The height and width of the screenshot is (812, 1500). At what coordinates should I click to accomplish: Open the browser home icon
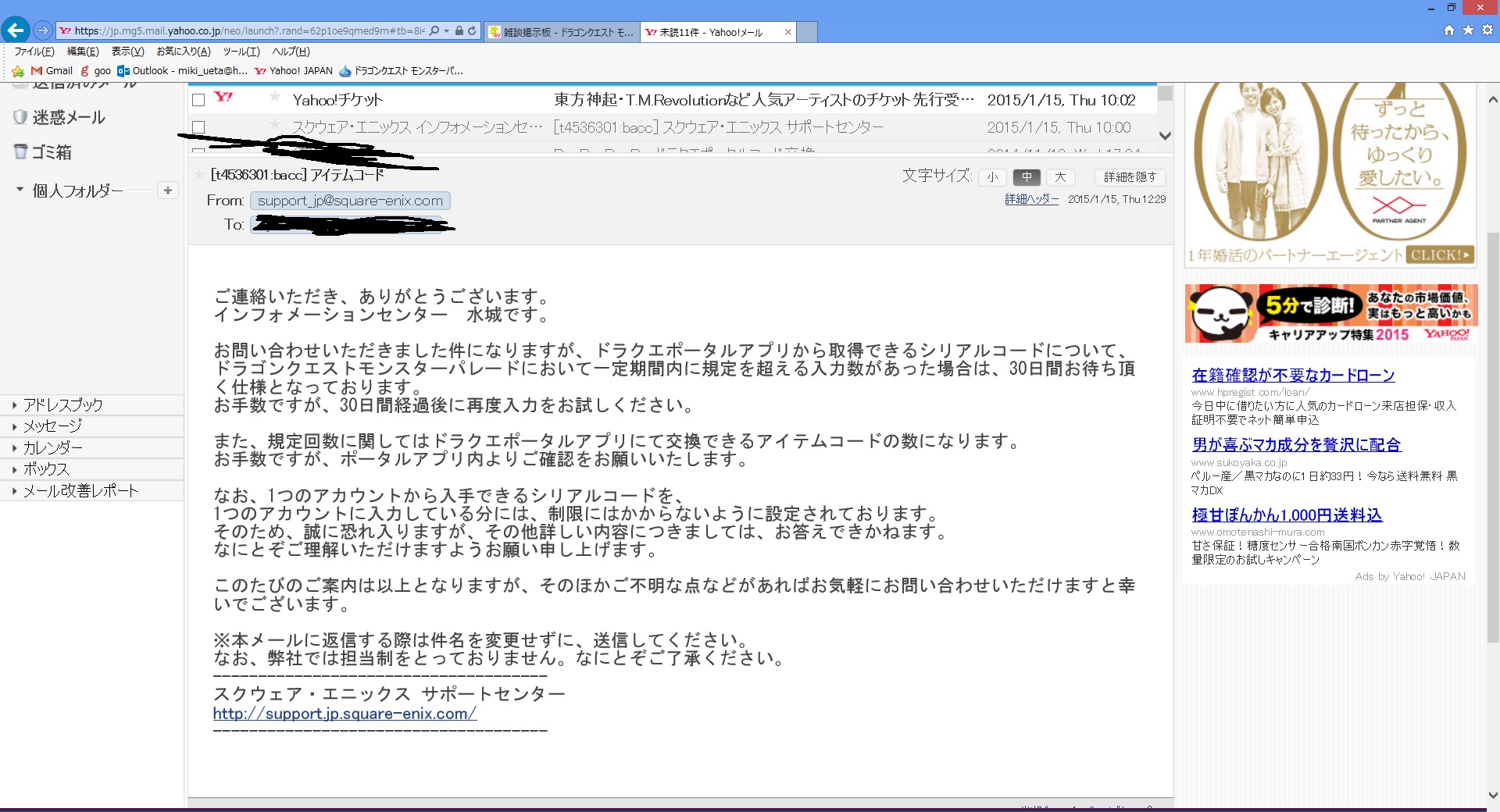[1448, 30]
